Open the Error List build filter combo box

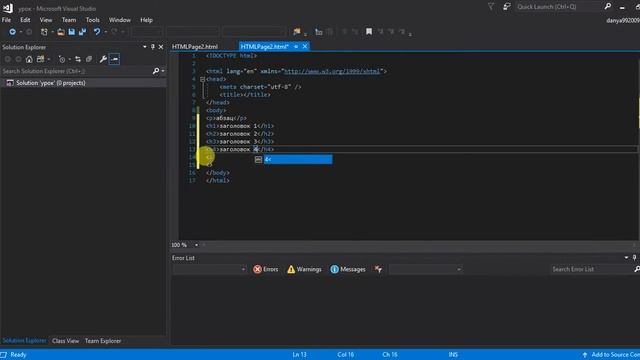425,269
